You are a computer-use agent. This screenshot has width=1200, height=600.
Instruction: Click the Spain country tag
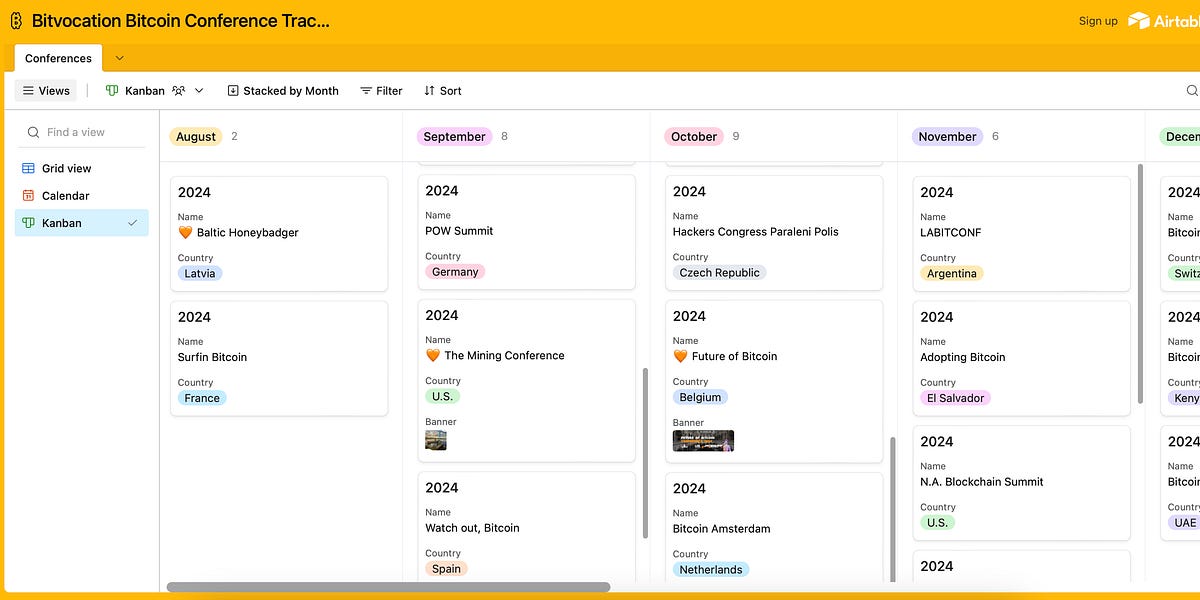(x=446, y=569)
